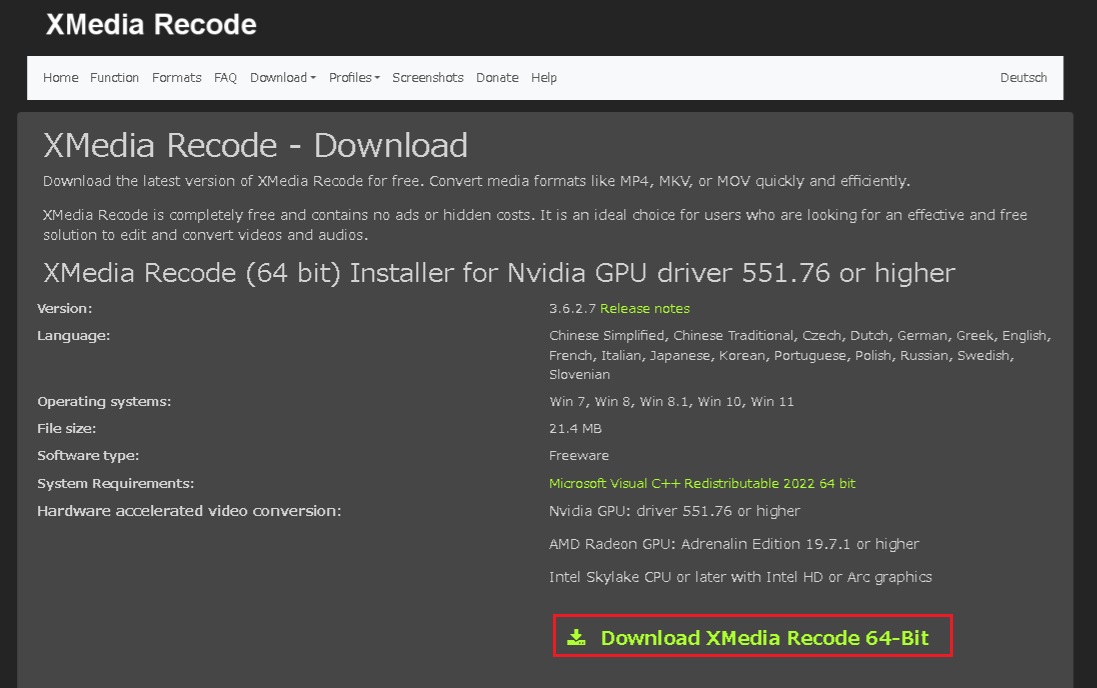Screen dimensions: 1097x688
Task: Switch language to Deutsch
Action: 1023,78
